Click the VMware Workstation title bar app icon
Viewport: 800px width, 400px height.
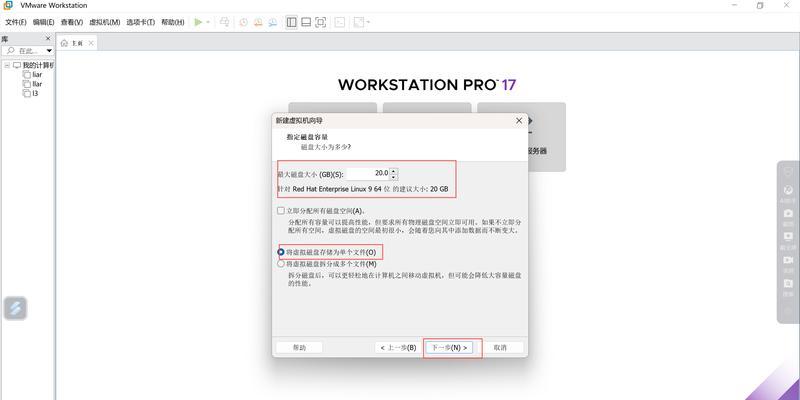(8, 5)
